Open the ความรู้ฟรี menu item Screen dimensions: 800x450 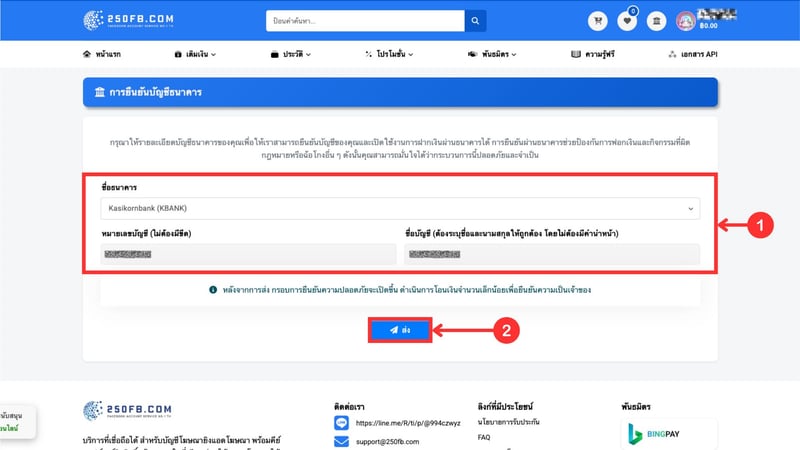[x=596, y=54]
